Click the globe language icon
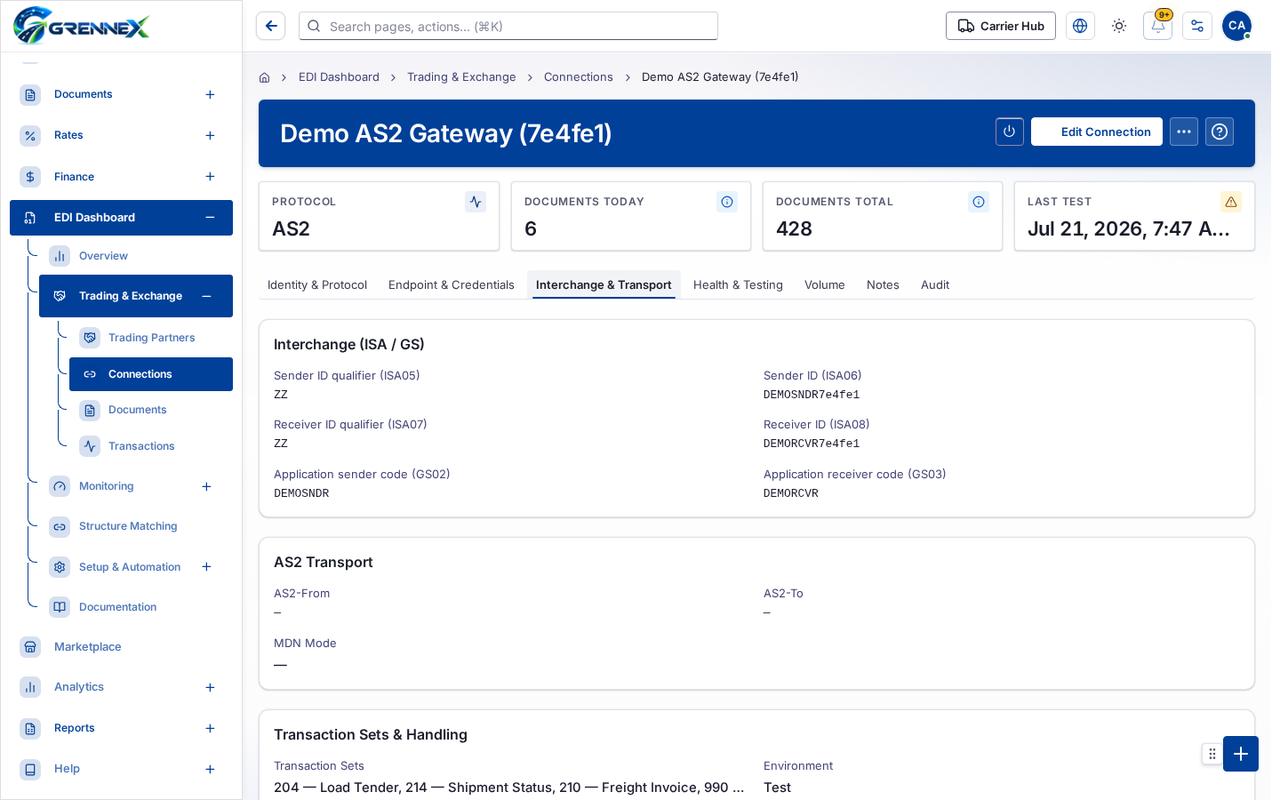1280x800 pixels. click(1080, 26)
